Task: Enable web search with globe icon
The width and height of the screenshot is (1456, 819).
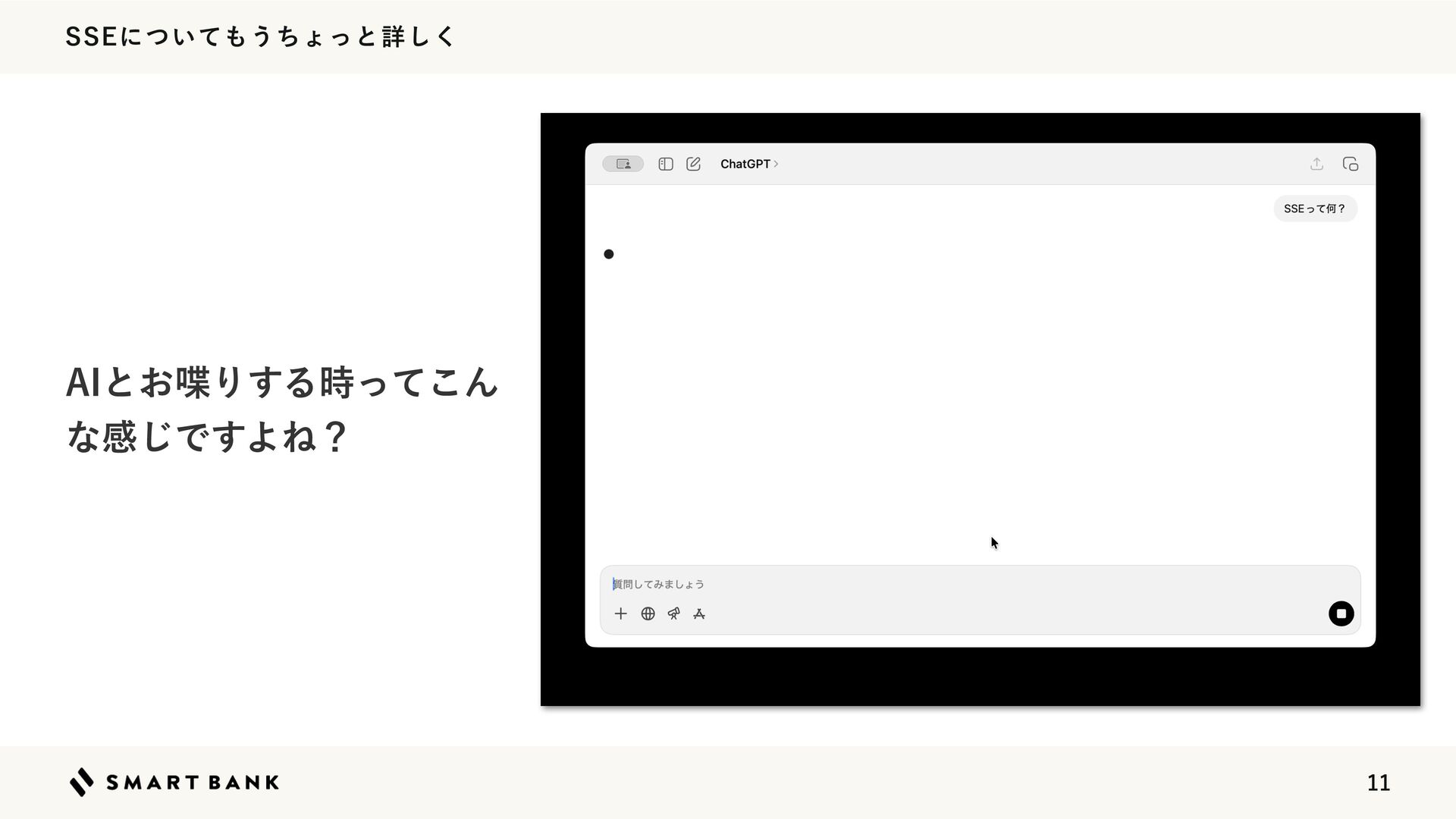Action: point(648,613)
